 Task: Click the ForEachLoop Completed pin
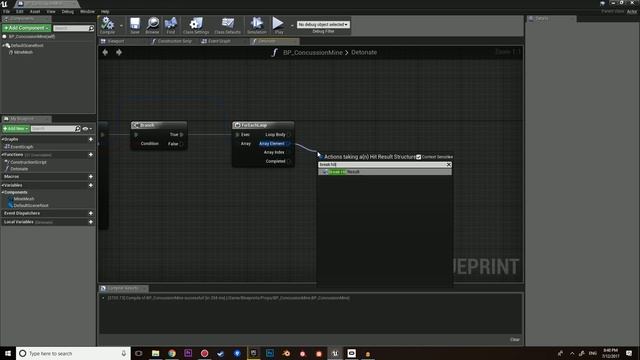[x=289, y=161]
